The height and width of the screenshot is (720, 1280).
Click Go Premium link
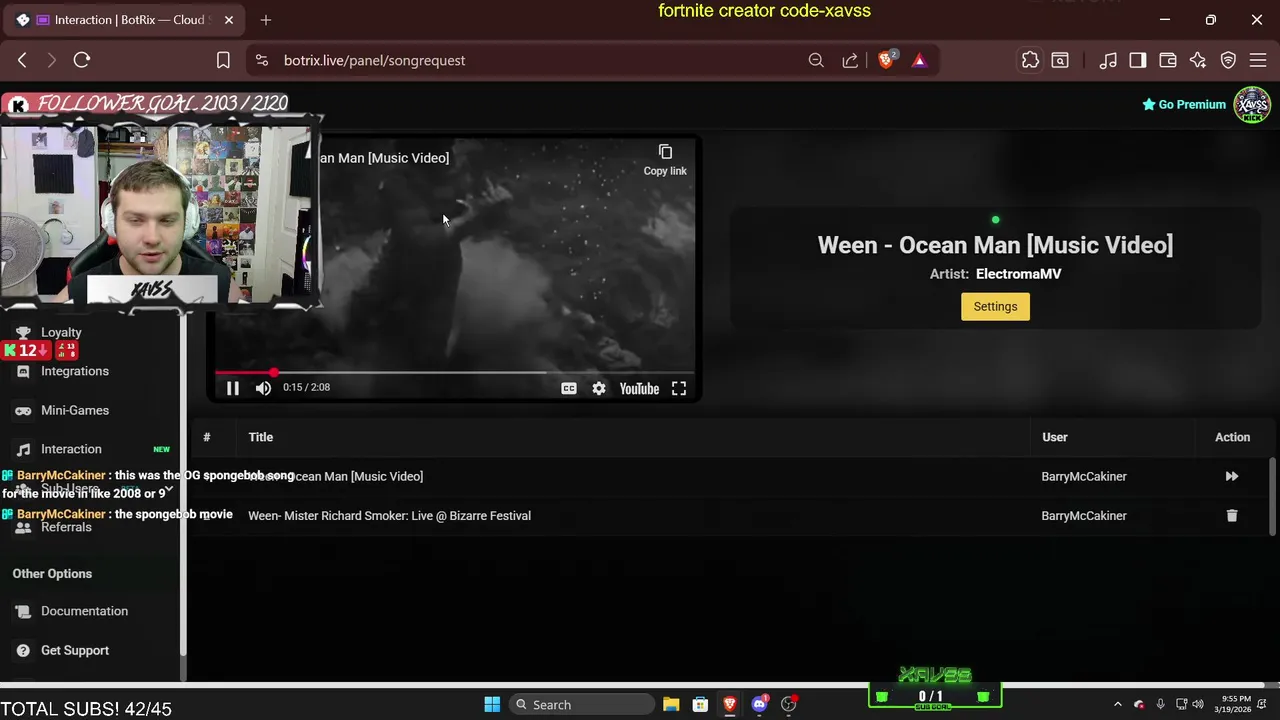(1184, 104)
